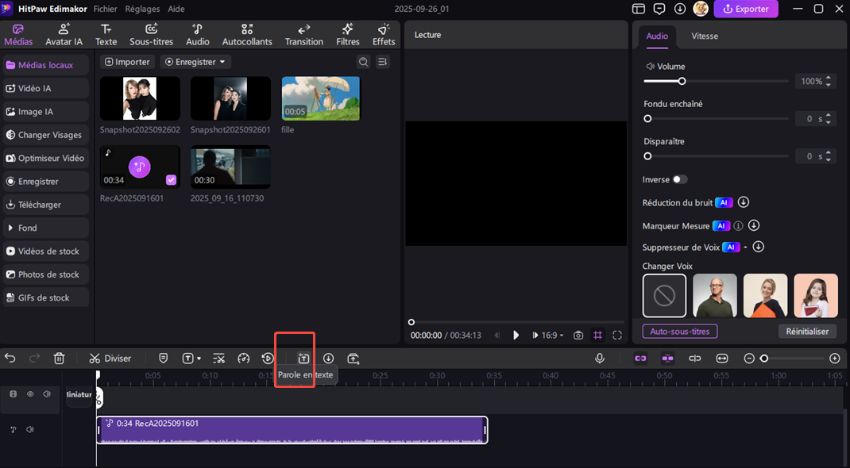Click the Diviser scissors tool
This screenshot has width=850, height=468.
click(x=110, y=358)
